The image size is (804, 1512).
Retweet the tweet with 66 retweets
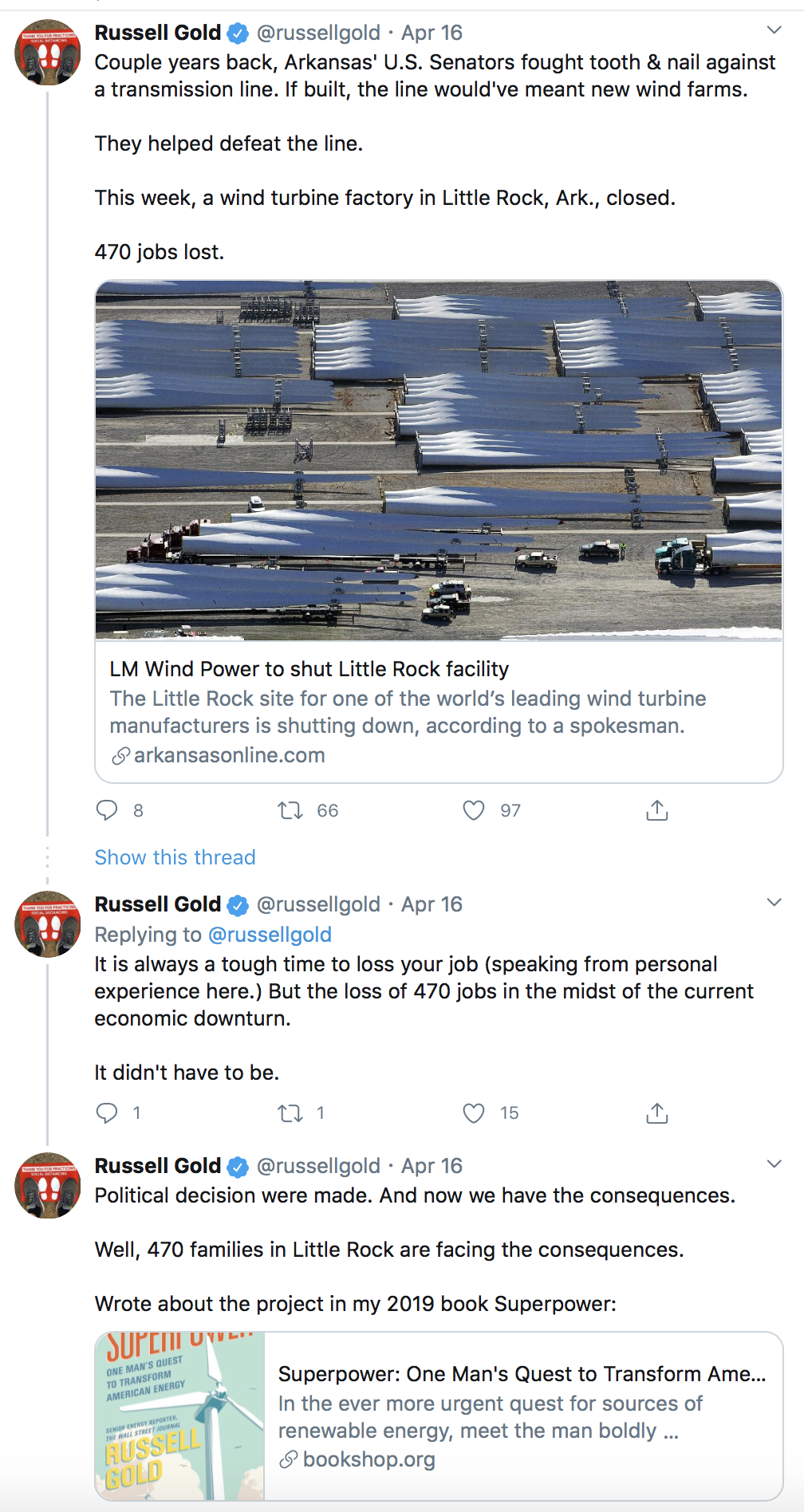pos(290,810)
